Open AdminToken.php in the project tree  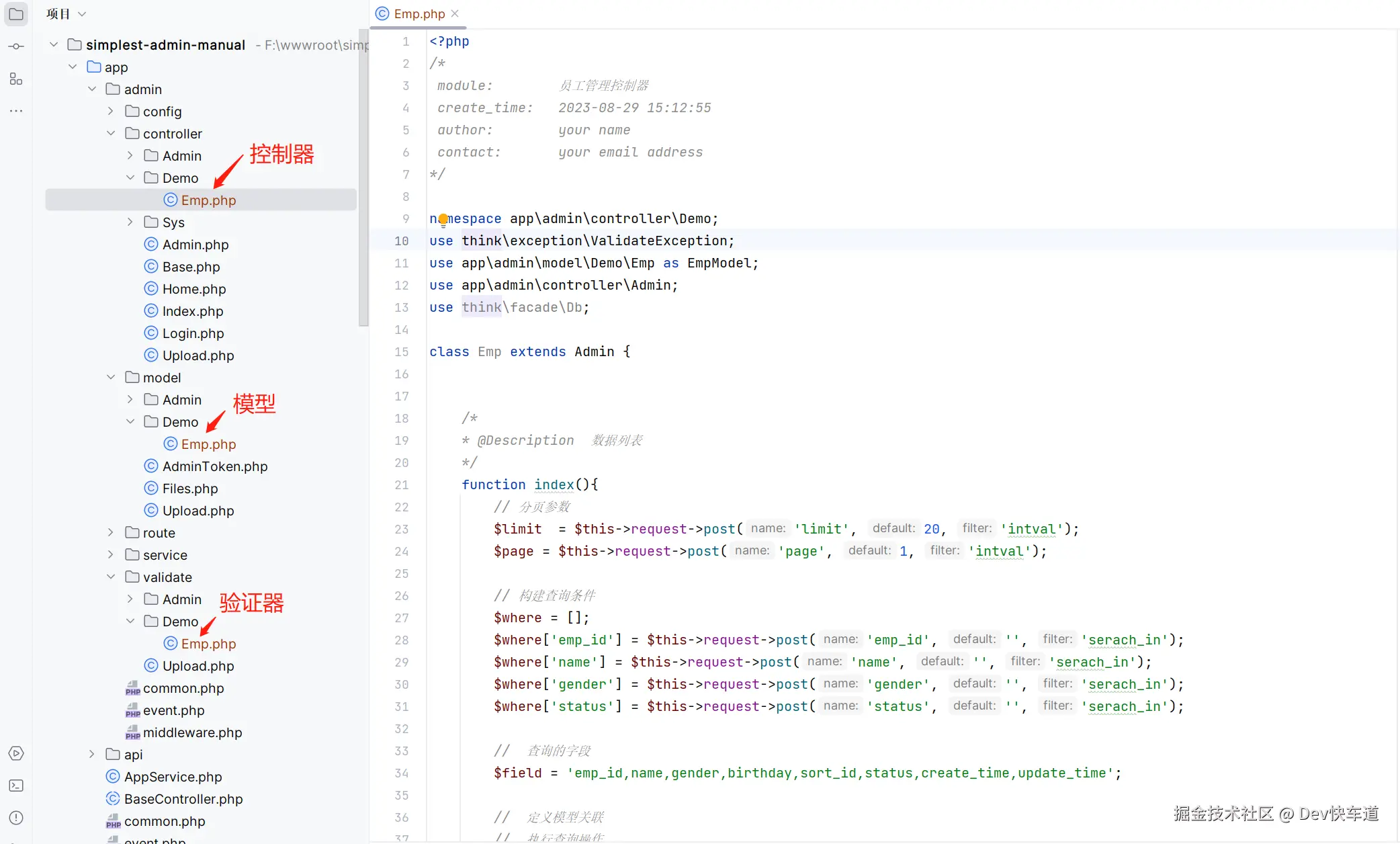(x=214, y=466)
